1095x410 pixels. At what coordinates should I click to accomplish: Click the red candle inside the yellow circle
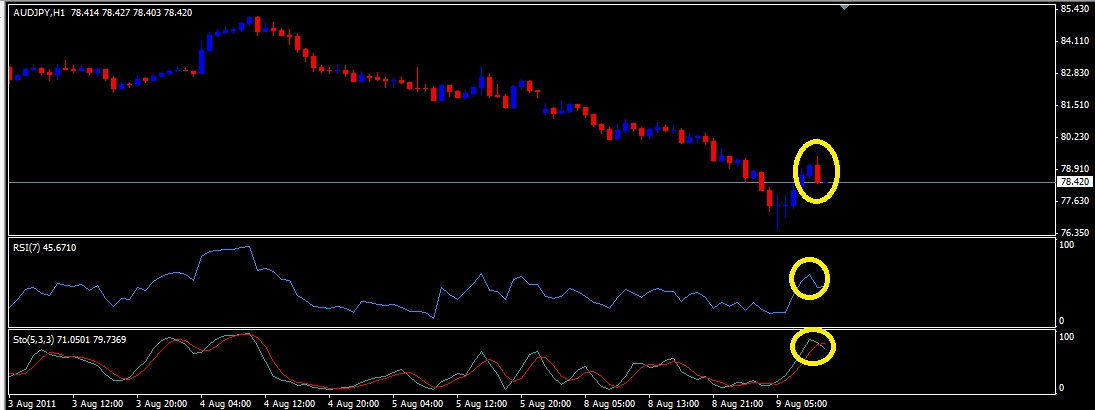[x=818, y=173]
